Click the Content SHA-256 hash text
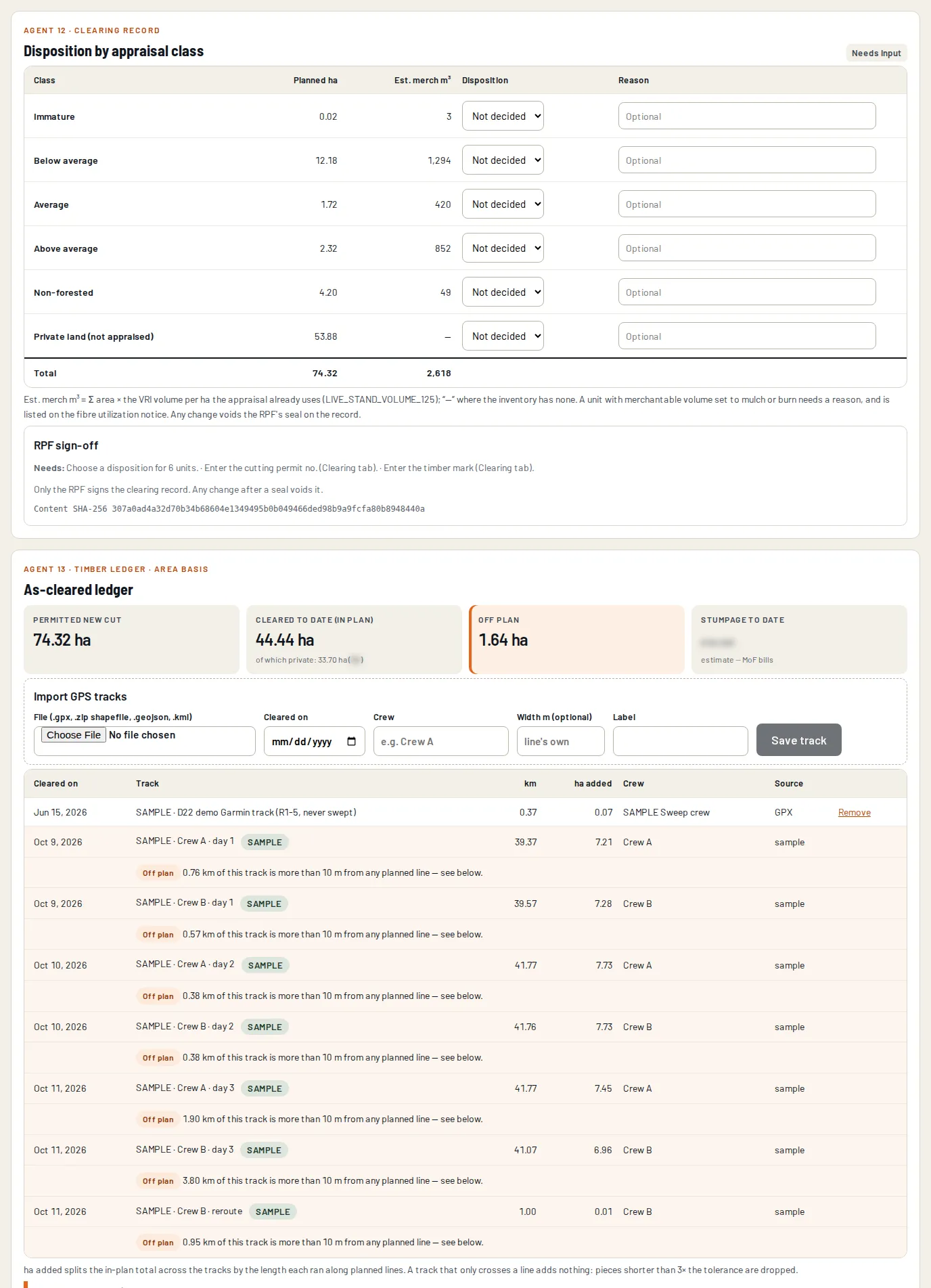Image resolution: width=931 pixels, height=1288 pixels. click(x=229, y=509)
